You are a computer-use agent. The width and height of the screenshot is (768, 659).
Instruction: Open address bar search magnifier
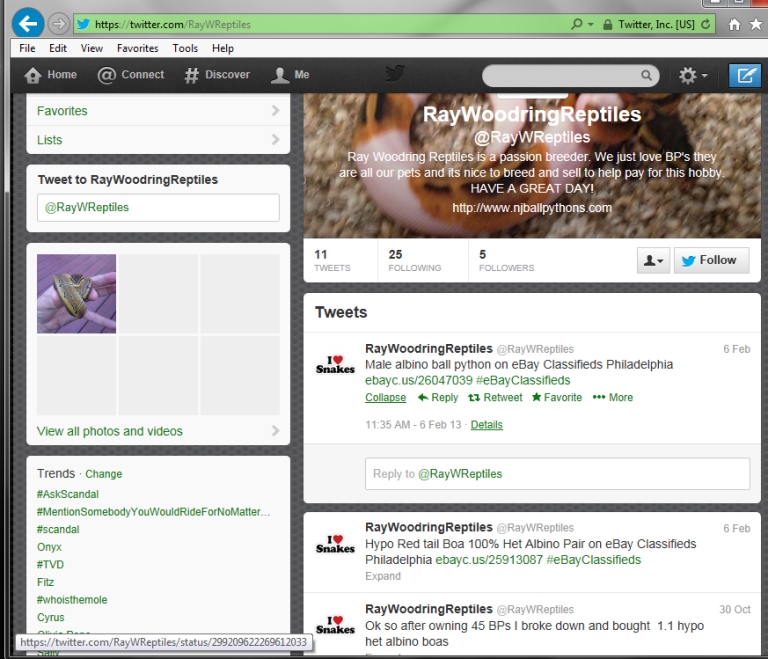[577, 24]
